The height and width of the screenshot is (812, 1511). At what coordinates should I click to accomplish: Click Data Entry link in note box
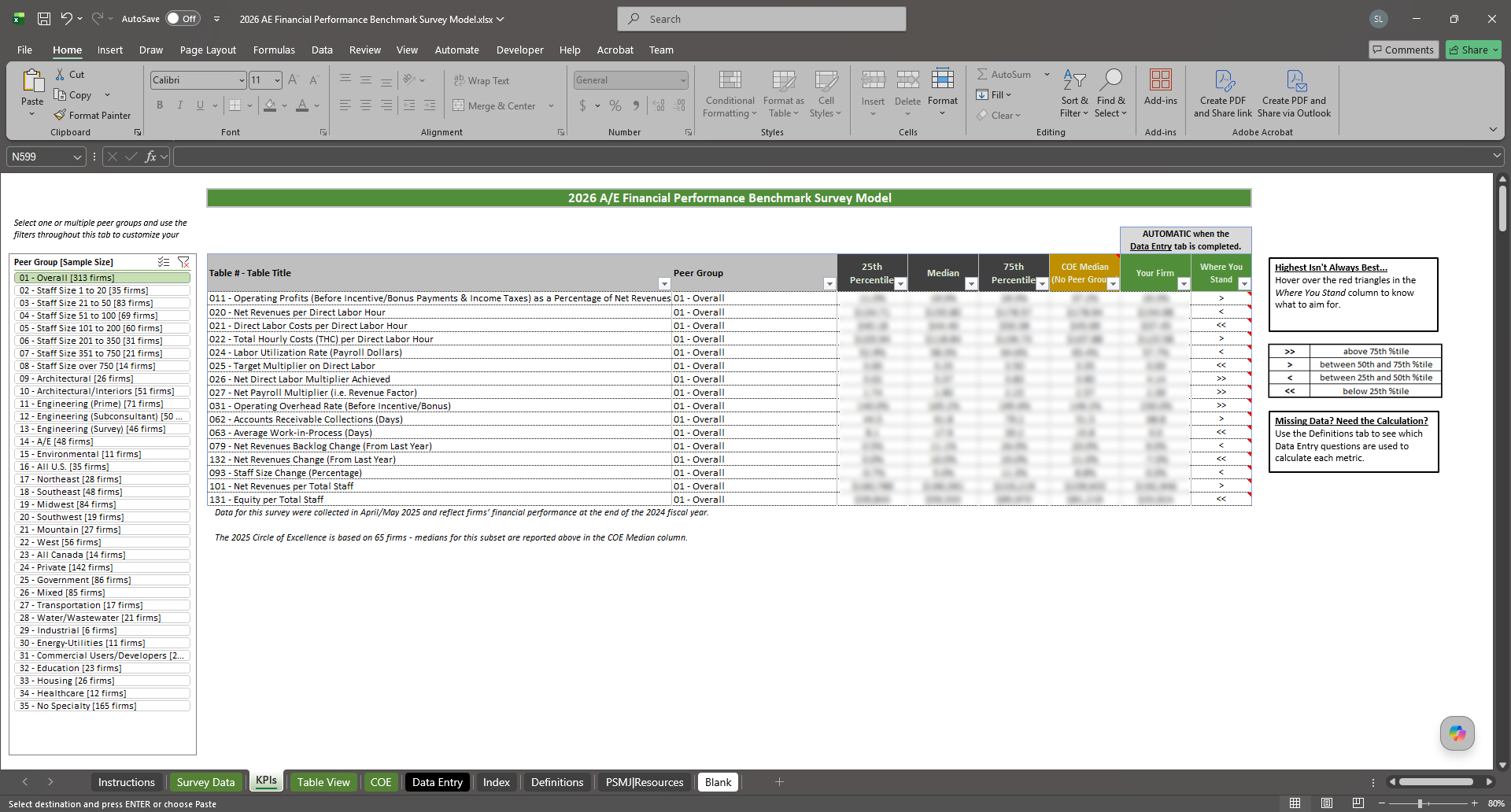click(1151, 246)
